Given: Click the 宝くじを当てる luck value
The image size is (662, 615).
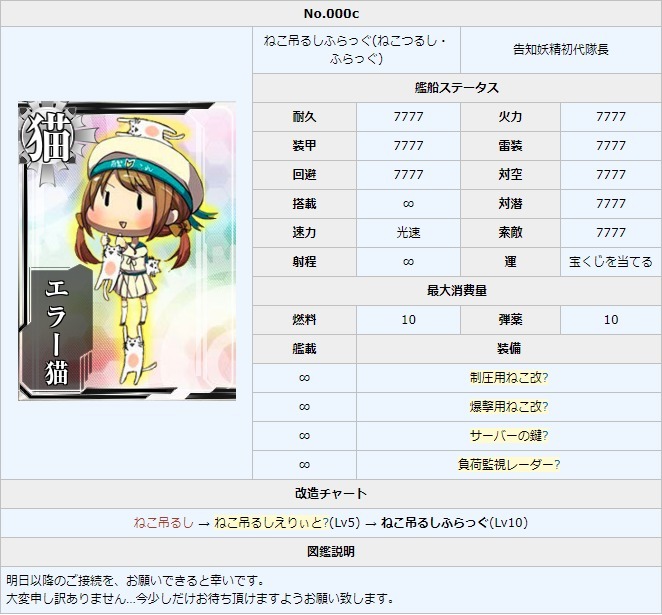Looking at the screenshot, I should [x=610, y=261].
